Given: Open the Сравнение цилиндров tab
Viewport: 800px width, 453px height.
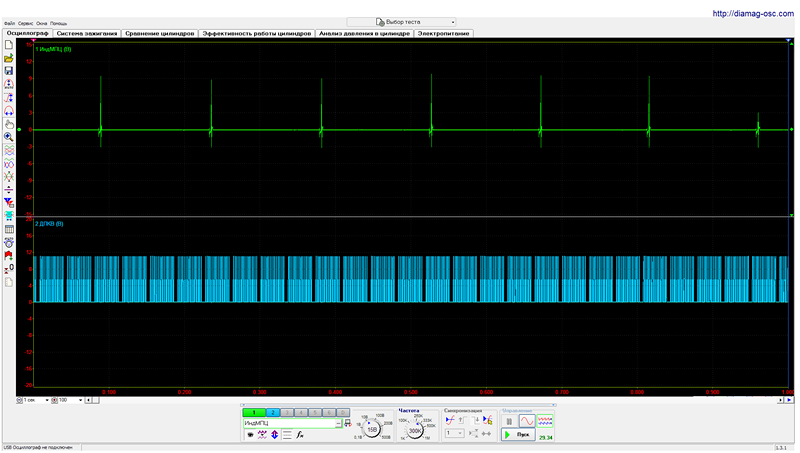Looking at the screenshot, I should pos(160,33).
